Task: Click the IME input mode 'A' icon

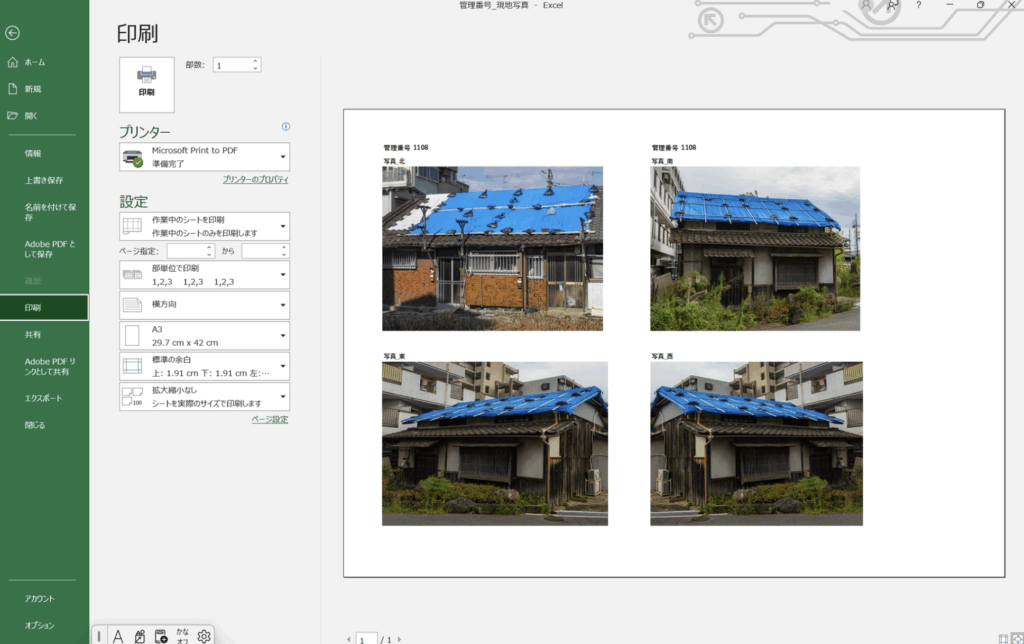Action: pos(118,636)
